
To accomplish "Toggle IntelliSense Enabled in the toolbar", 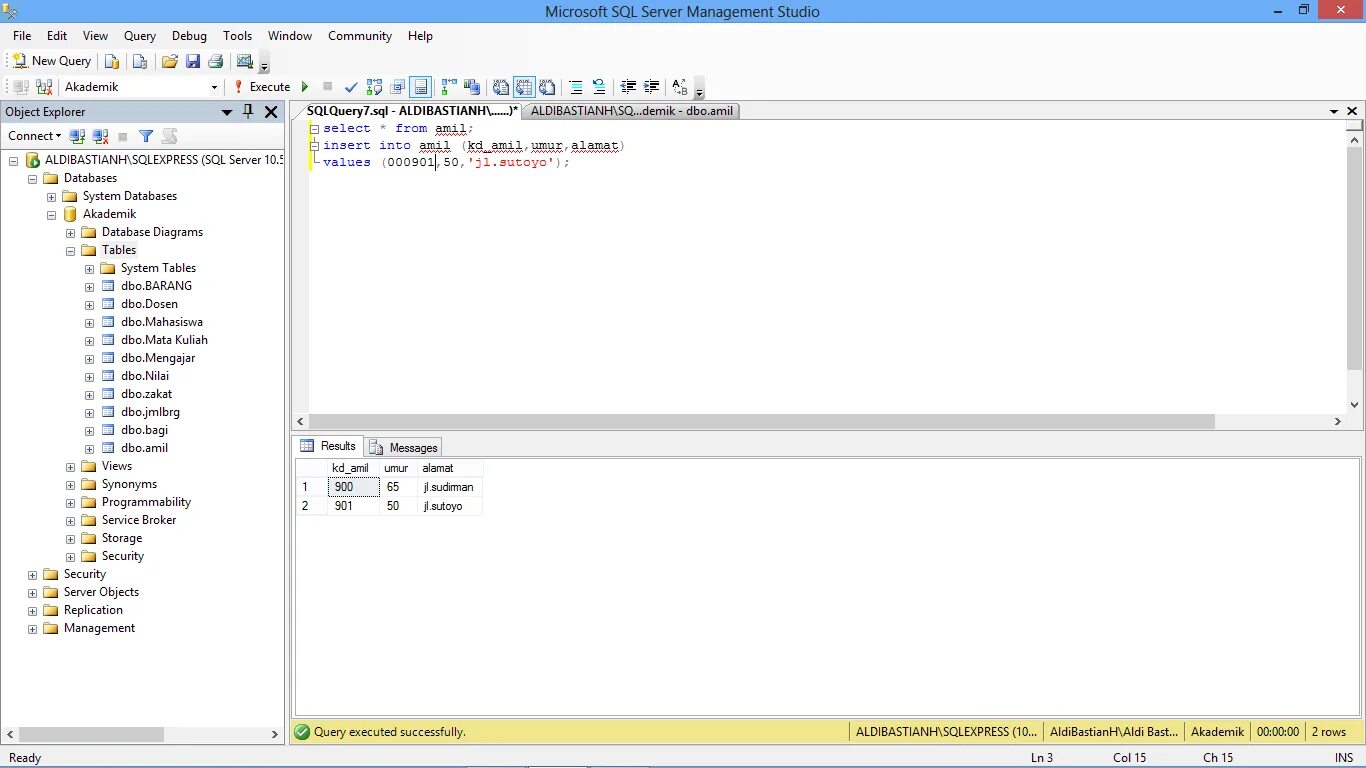I will click(x=421, y=87).
